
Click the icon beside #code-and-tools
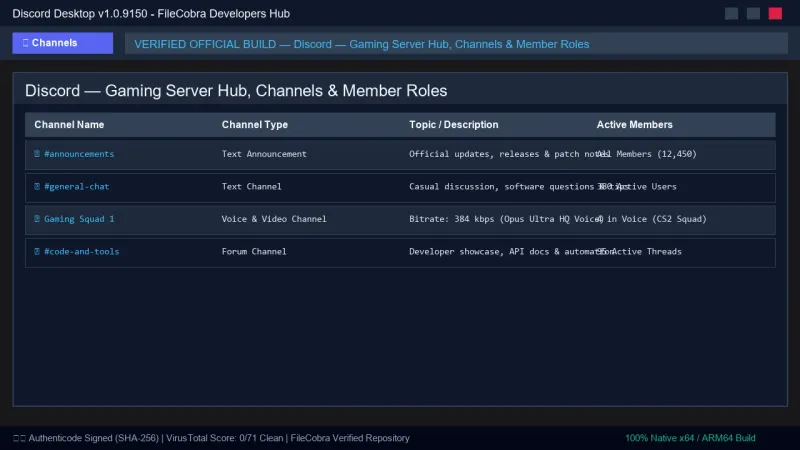(x=37, y=251)
